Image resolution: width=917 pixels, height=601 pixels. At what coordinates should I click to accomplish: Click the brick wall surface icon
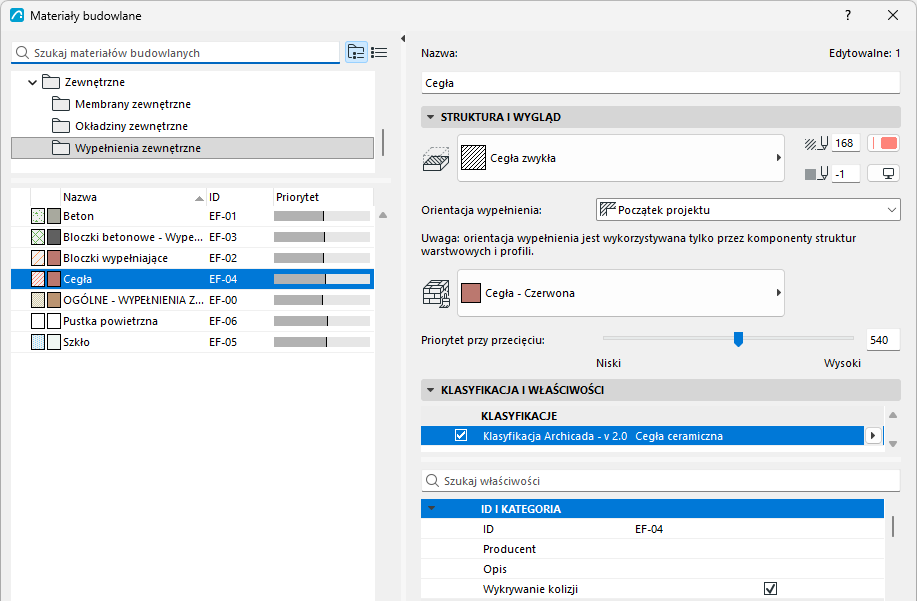pos(436,293)
